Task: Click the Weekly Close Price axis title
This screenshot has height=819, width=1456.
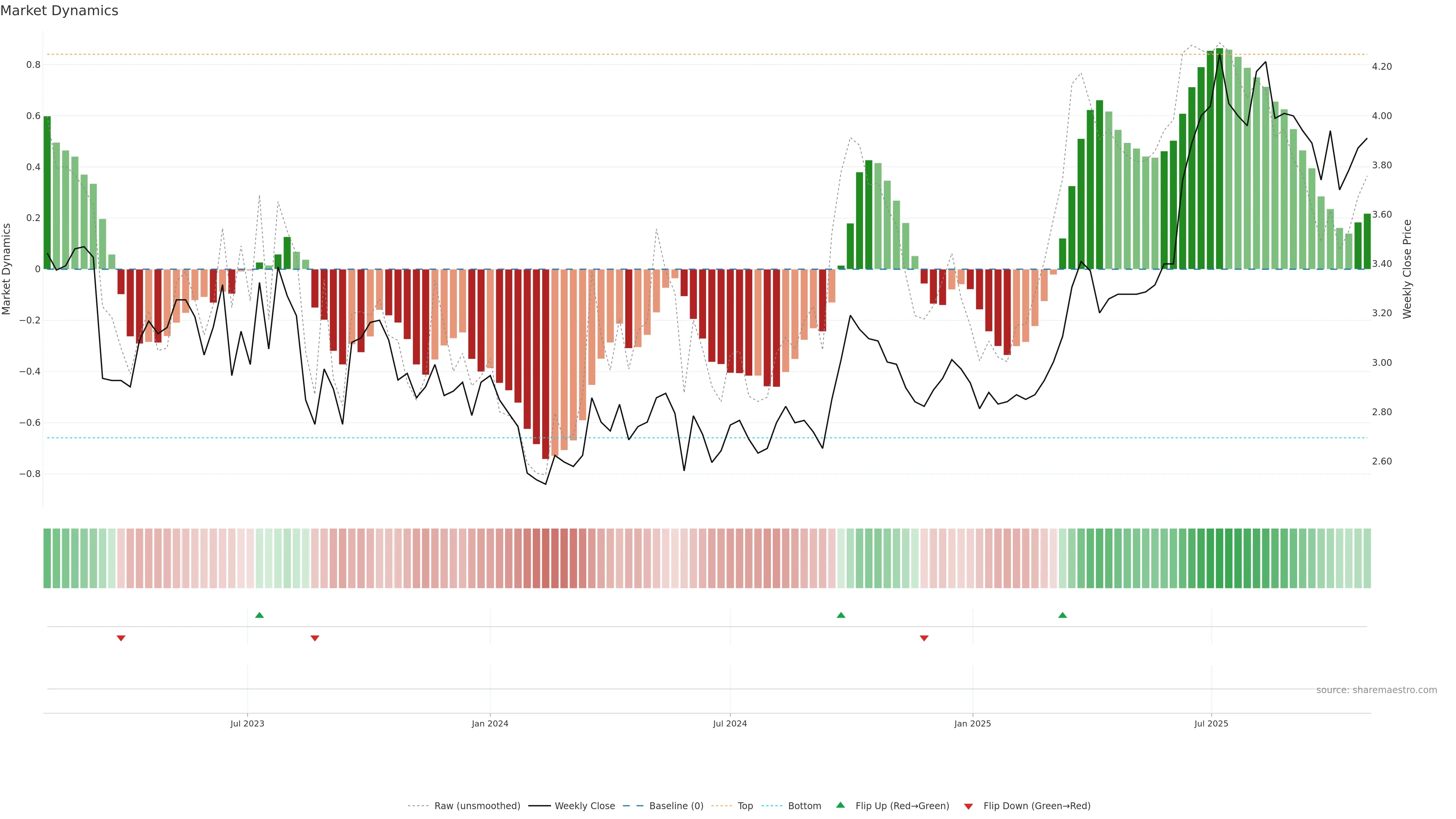Action: point(1407,269)
